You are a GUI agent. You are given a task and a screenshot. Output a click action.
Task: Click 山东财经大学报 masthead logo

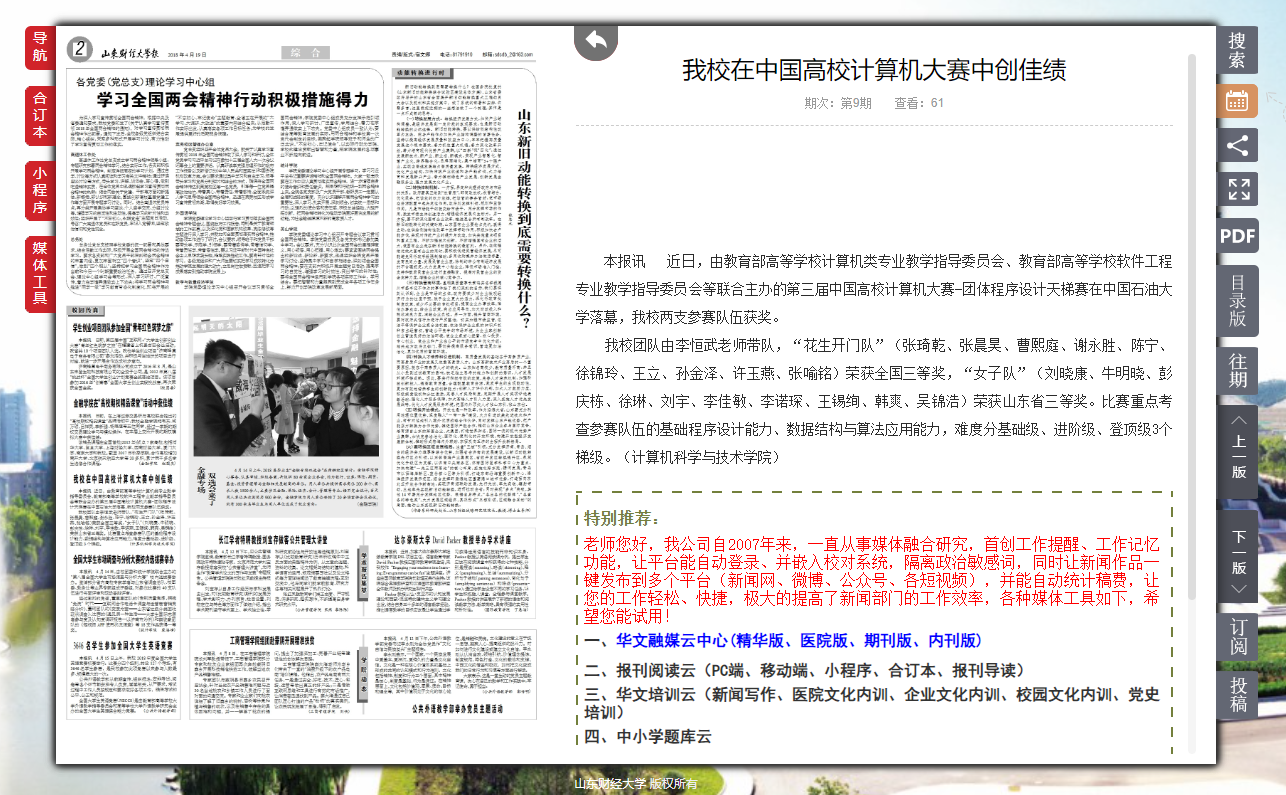point(129,52)
